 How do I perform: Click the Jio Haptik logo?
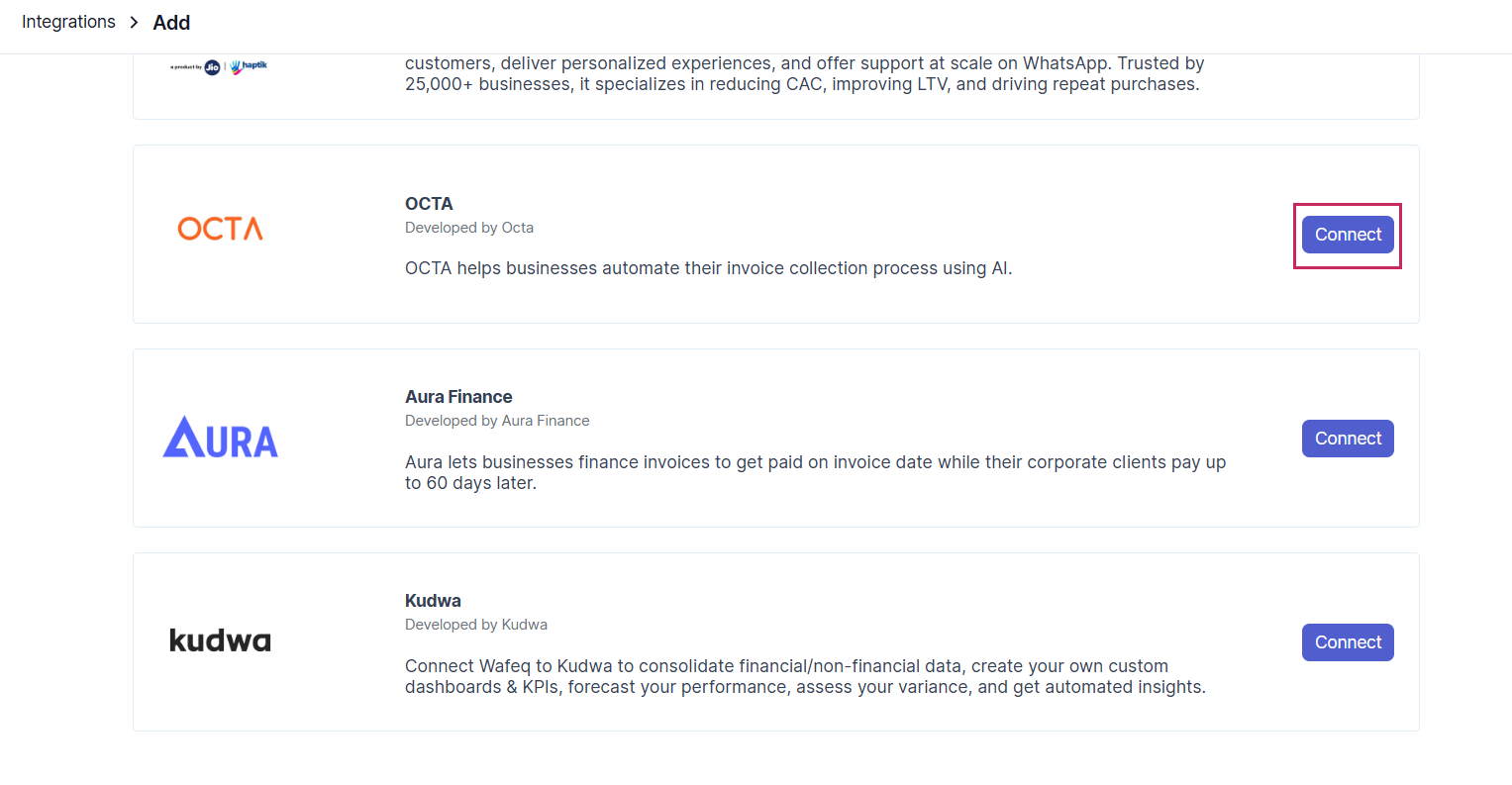219,67
